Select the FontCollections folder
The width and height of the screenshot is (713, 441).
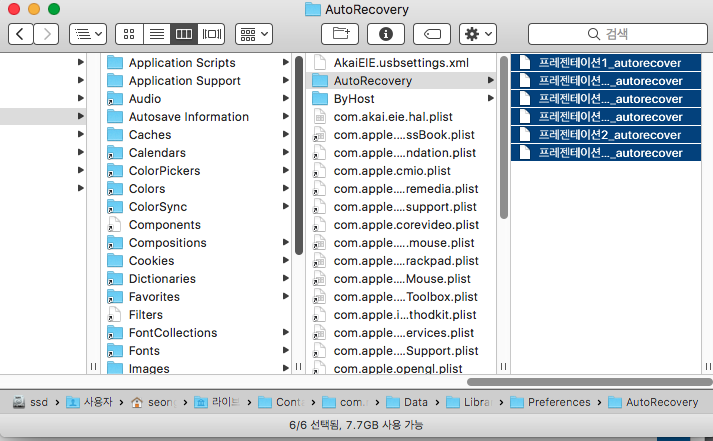tap(198, 333)
